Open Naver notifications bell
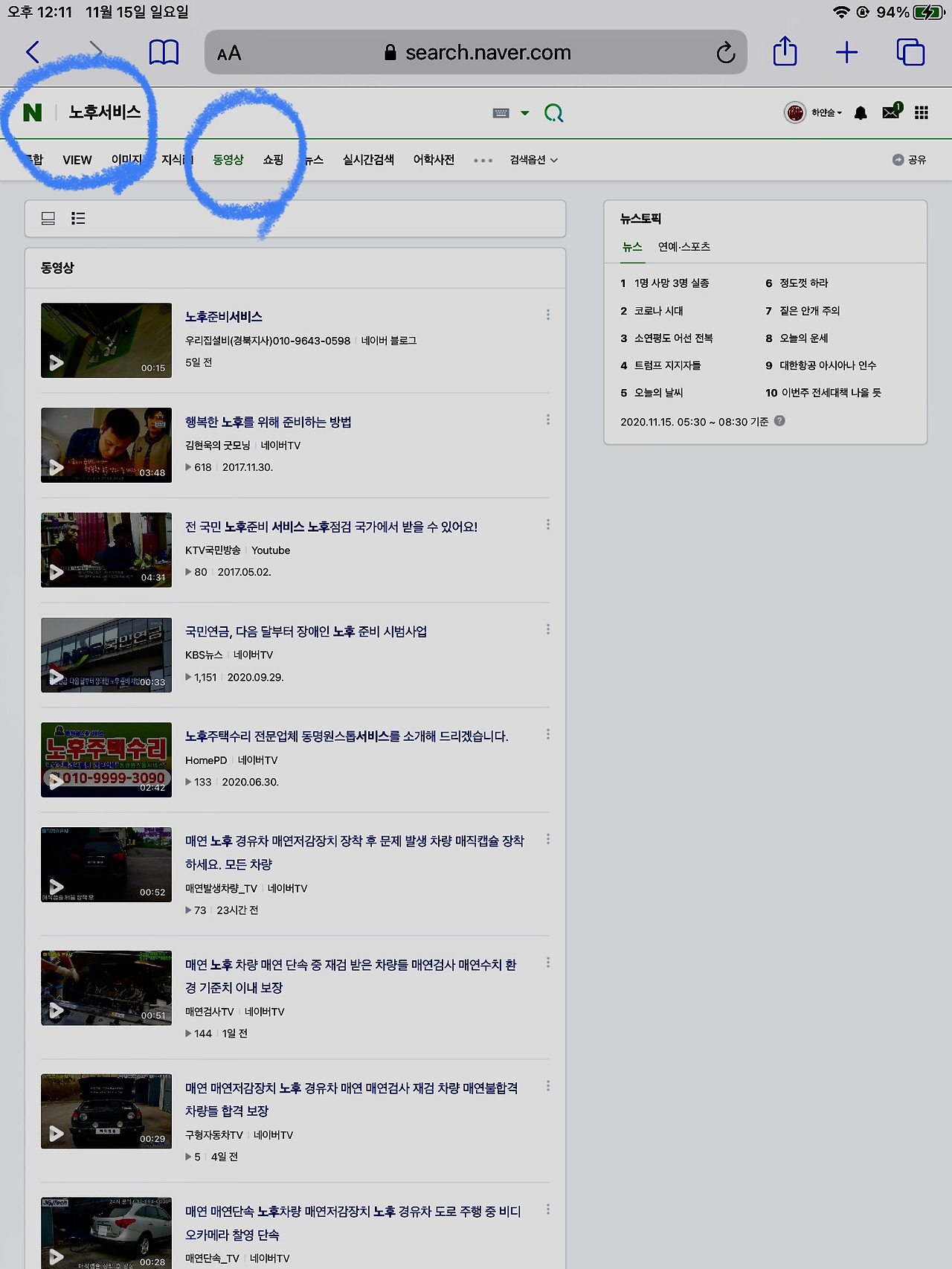The image size is (952, 1269). coord(861,113)
